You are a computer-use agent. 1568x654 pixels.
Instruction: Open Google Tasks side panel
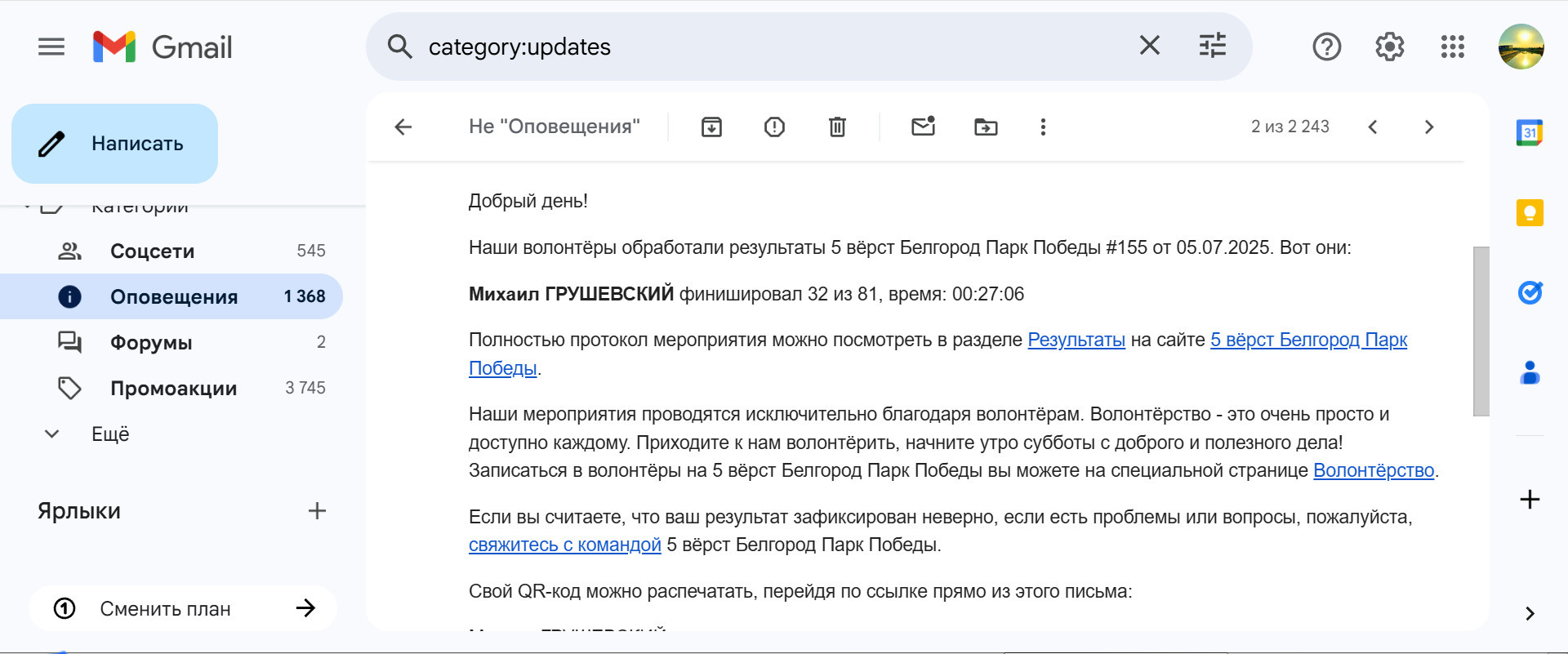1530,292
